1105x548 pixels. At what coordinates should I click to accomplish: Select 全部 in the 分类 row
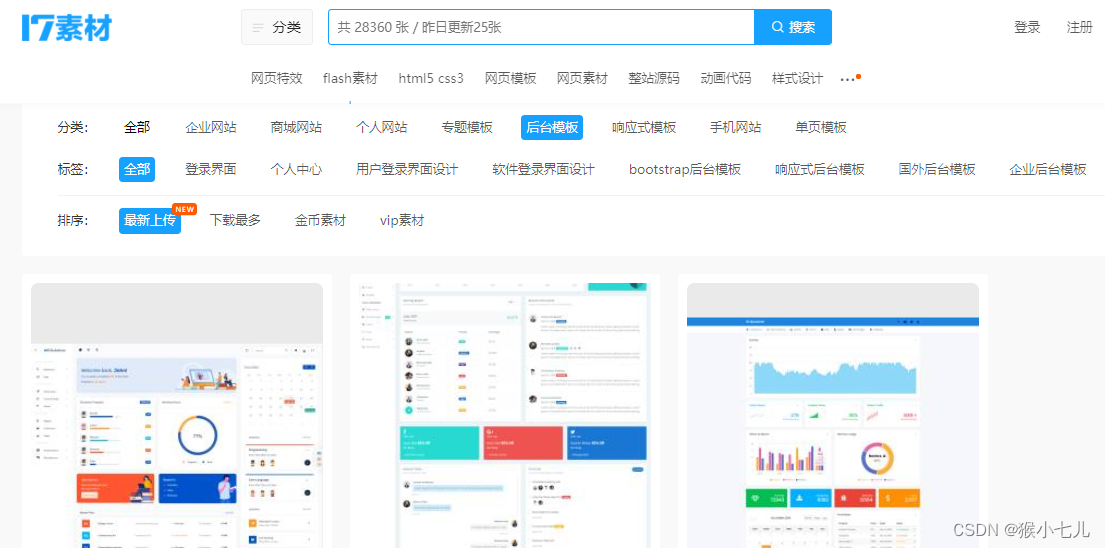[137, 127]
